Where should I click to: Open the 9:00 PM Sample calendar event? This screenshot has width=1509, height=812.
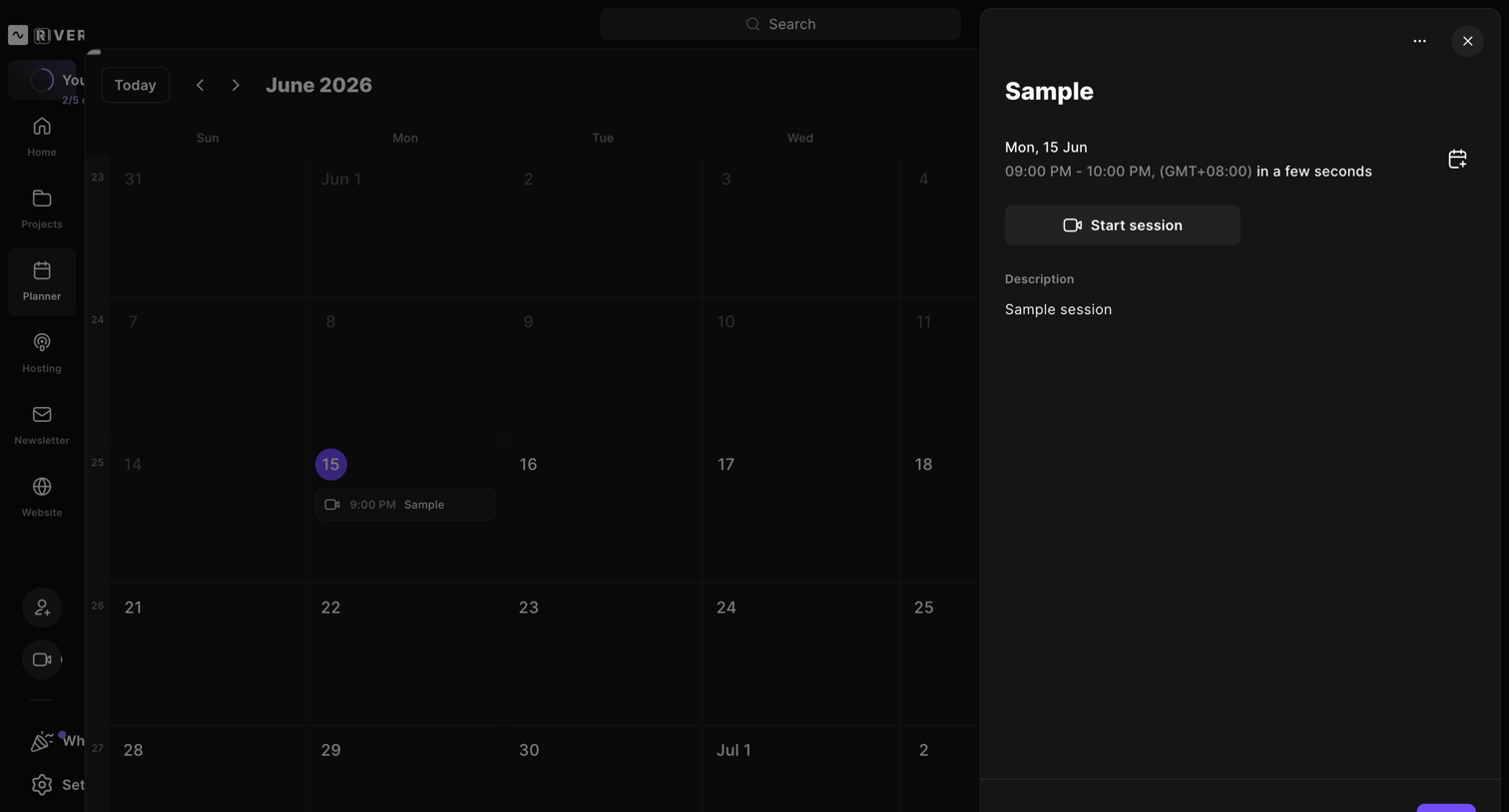point(405,505)
